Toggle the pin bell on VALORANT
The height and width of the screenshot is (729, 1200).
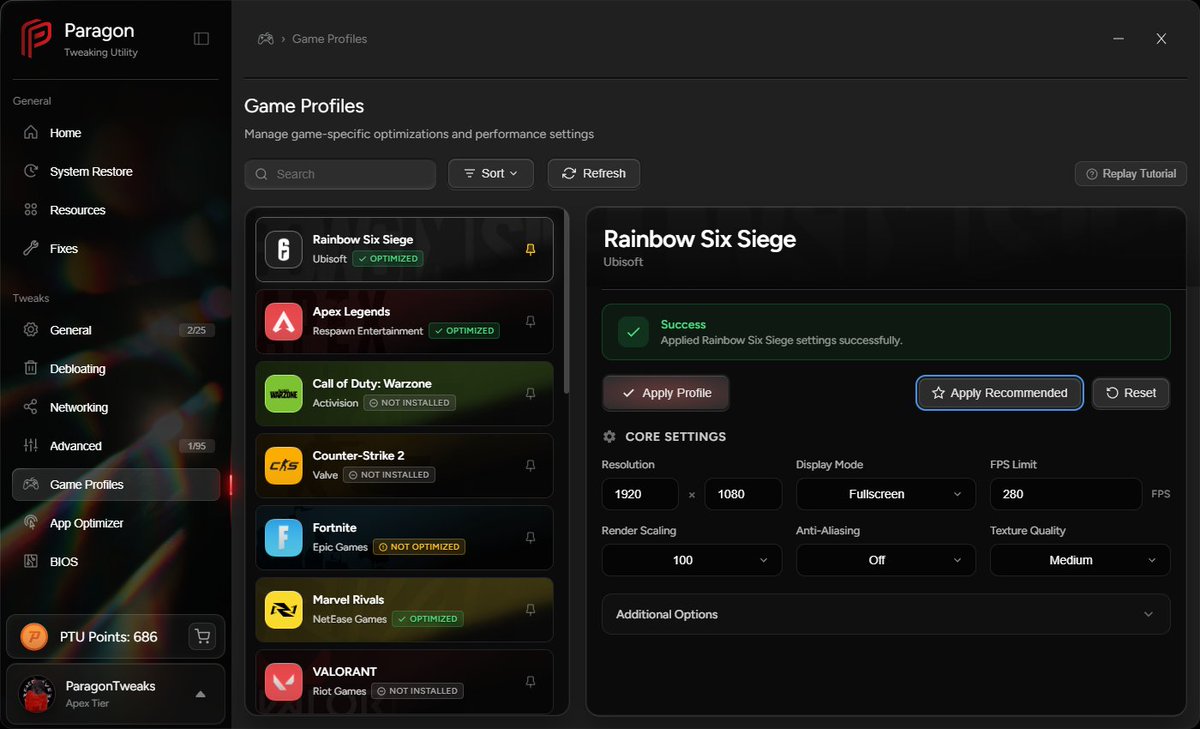click(531, 681)
